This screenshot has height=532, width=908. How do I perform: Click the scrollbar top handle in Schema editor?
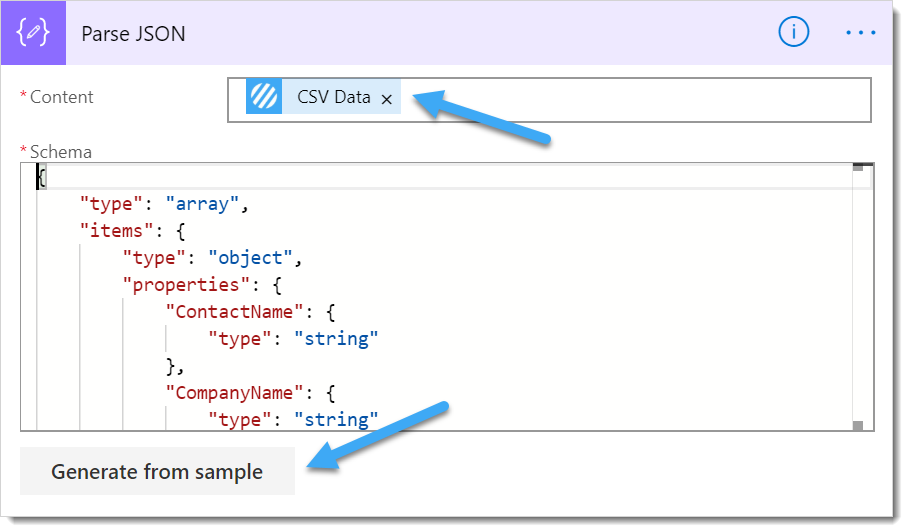(x=857, y=168)
